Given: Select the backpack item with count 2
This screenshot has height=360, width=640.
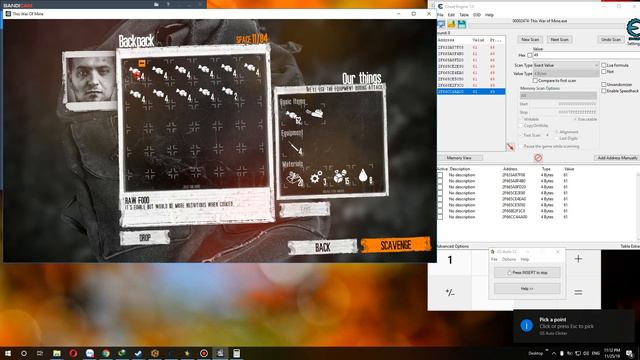Looking at the screenshot, I should click(229, 93).
